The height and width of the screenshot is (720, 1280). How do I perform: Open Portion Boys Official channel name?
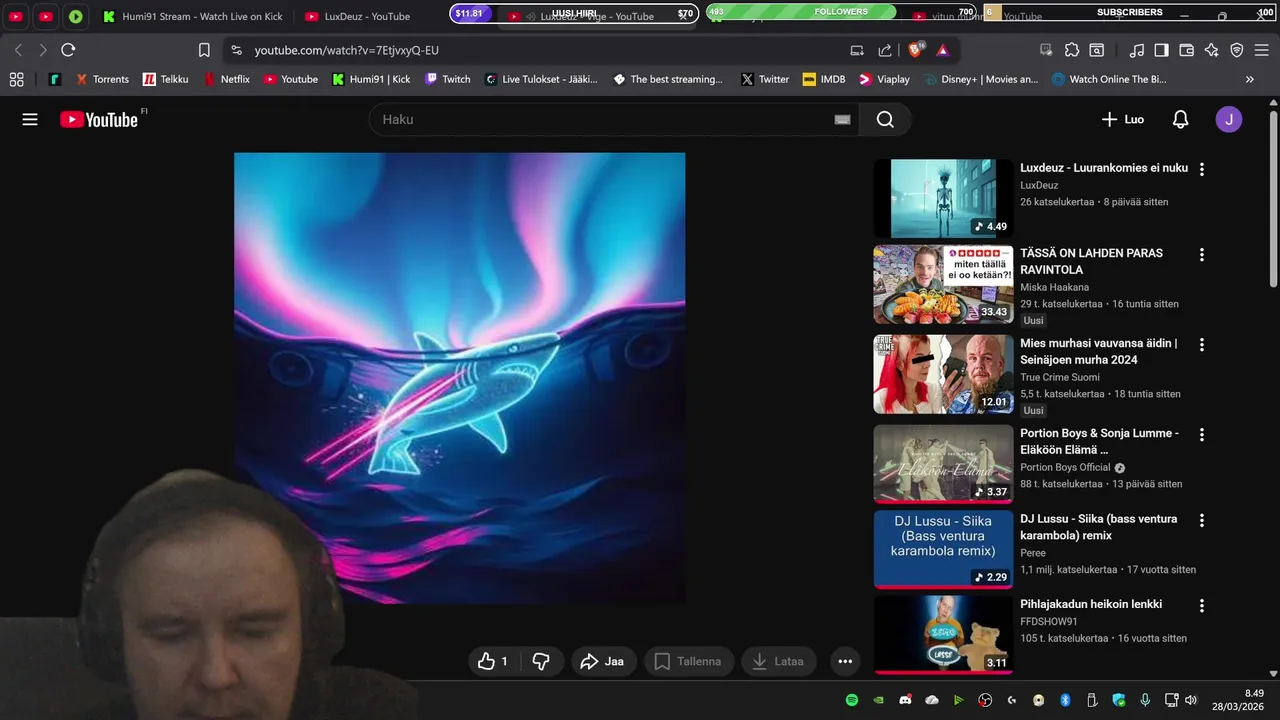pyautogui.click(x=1066, y=467)
